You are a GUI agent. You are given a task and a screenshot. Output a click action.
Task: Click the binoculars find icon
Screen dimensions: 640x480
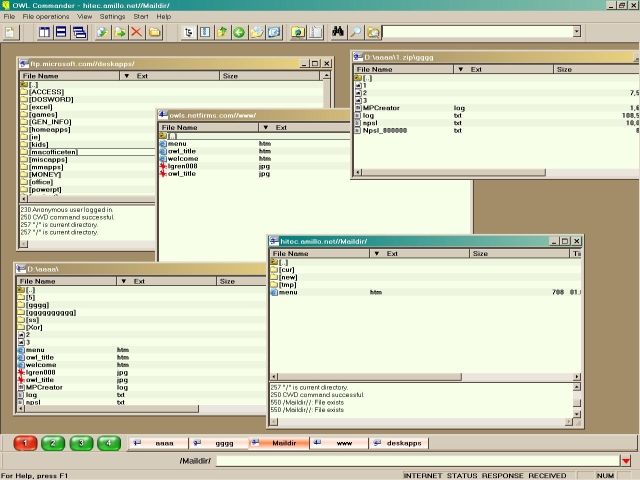(338, 32)
